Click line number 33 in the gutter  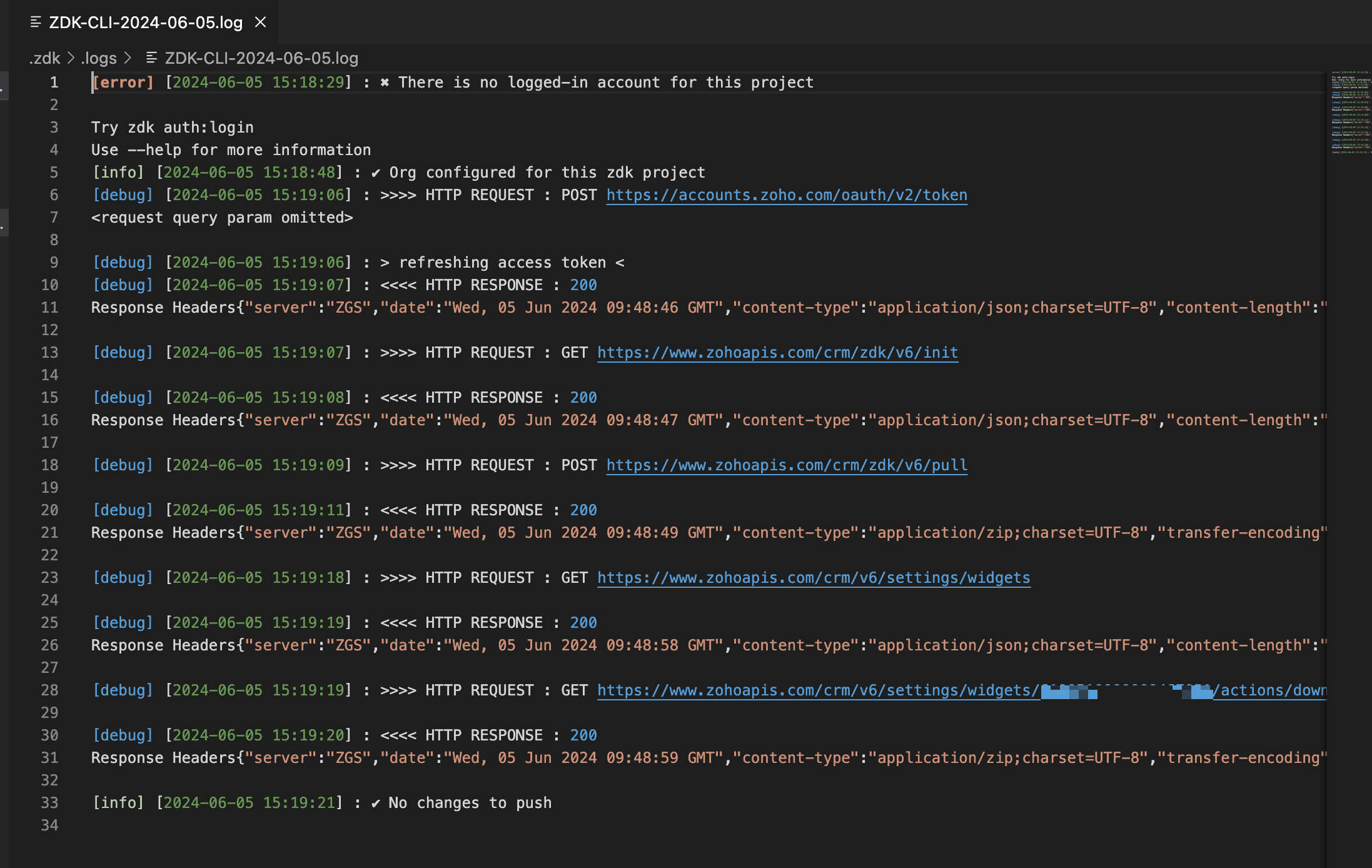point(49,803)
